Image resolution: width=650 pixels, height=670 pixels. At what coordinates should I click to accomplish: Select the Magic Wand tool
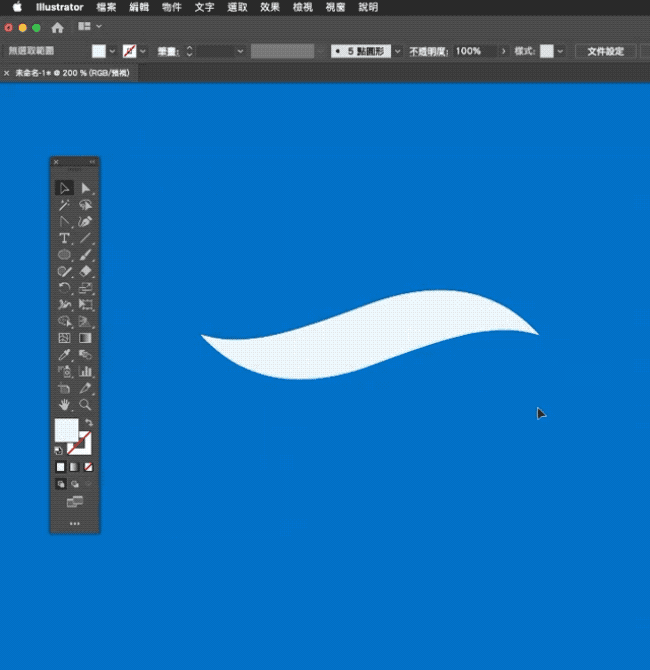64,204
